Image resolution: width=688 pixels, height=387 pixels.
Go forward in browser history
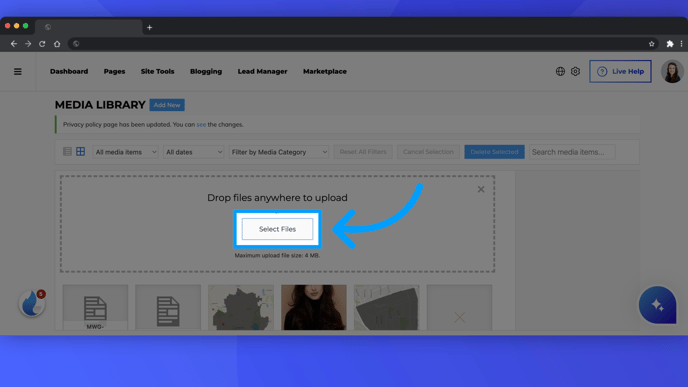pyautogui.click(x=28, y=44)
